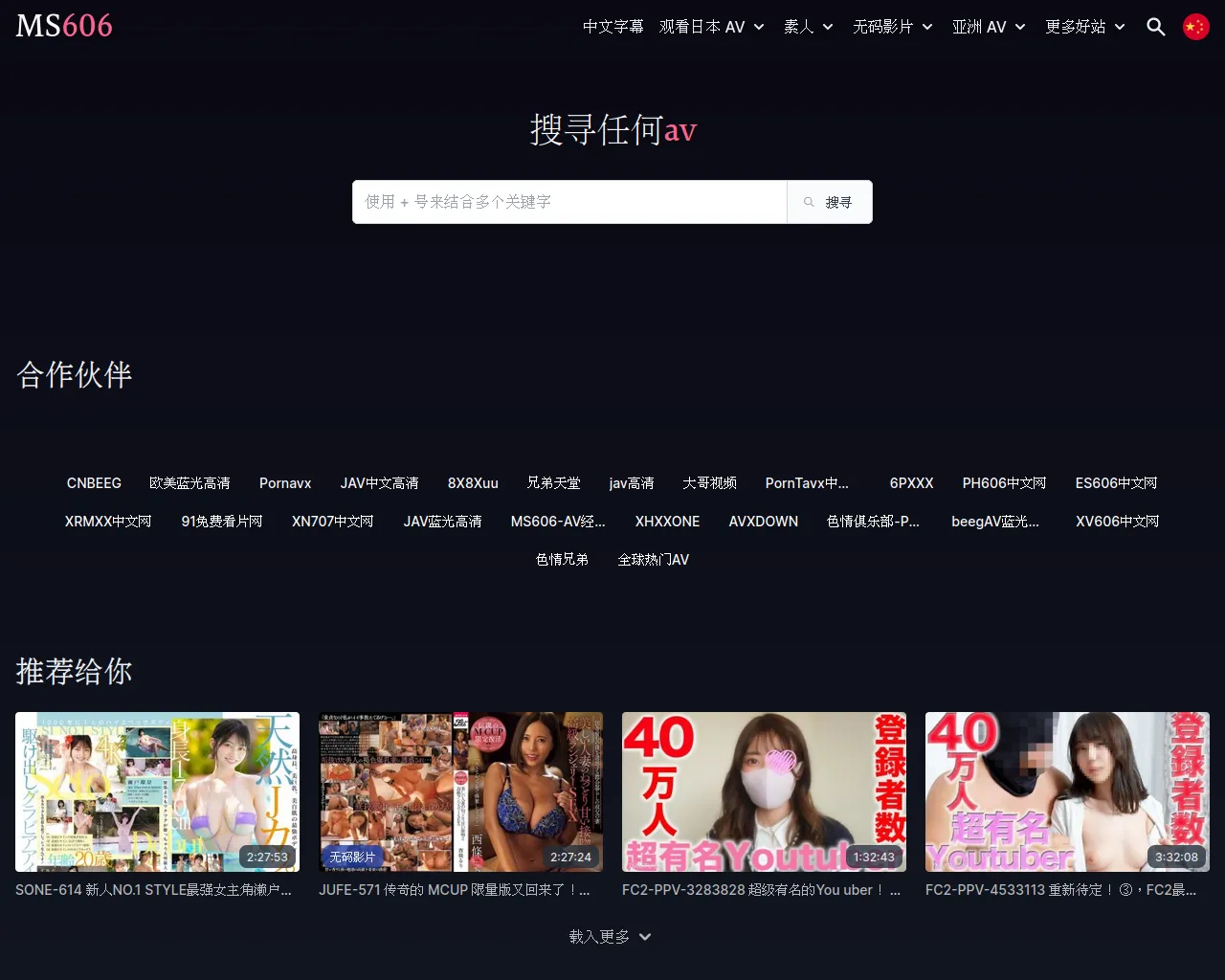The height and width of the screenshot is (980, 1225).
Task: Open the FC2-PPV-4533113 video thumbnail
Action: point(1067,791)
